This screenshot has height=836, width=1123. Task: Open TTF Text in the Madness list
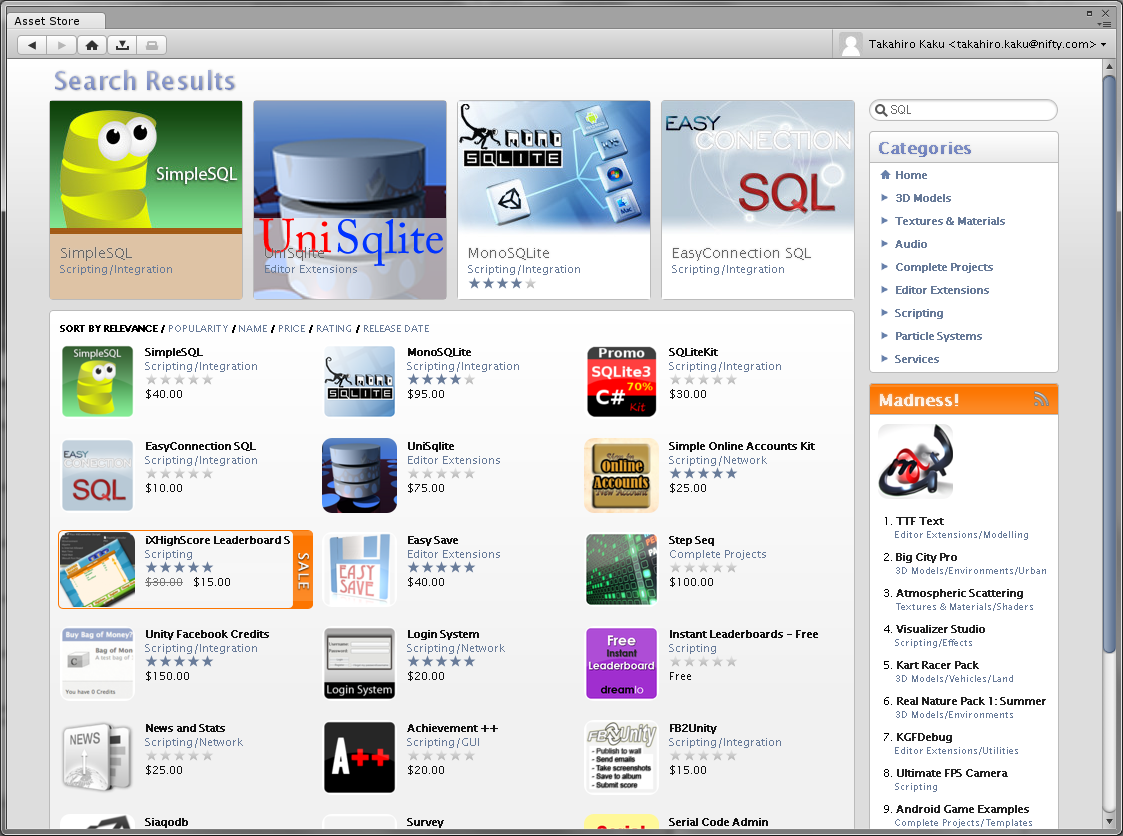[920, 521]
